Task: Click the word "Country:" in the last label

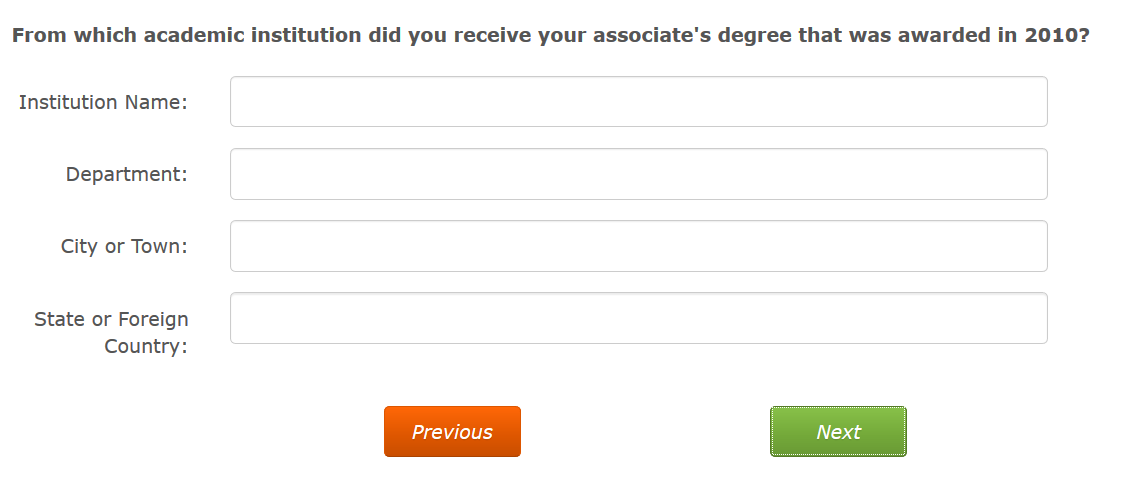Action: tap(146, 347)
